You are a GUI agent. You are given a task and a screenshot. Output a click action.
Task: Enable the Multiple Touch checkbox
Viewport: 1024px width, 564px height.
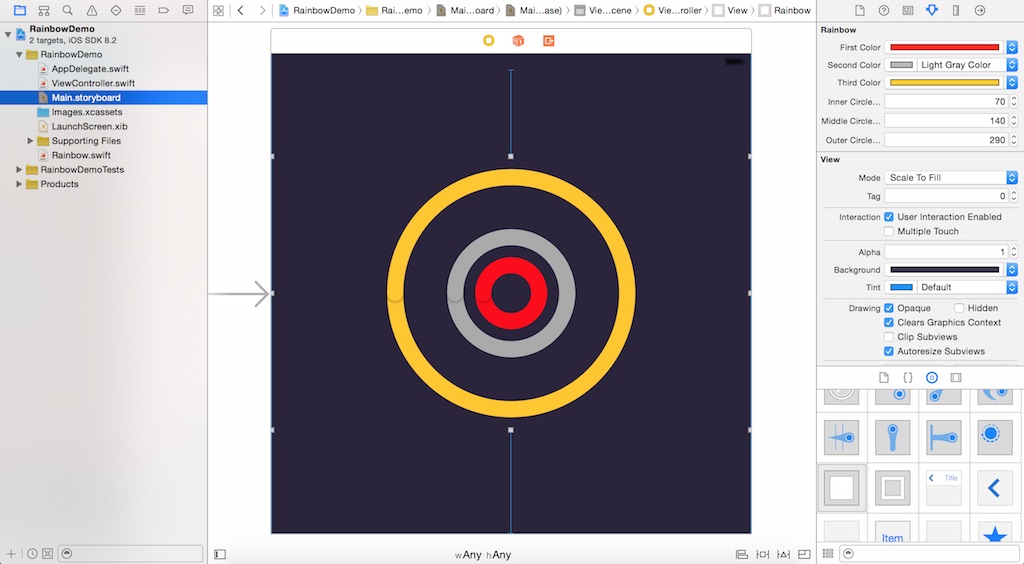tap(889, 231)
